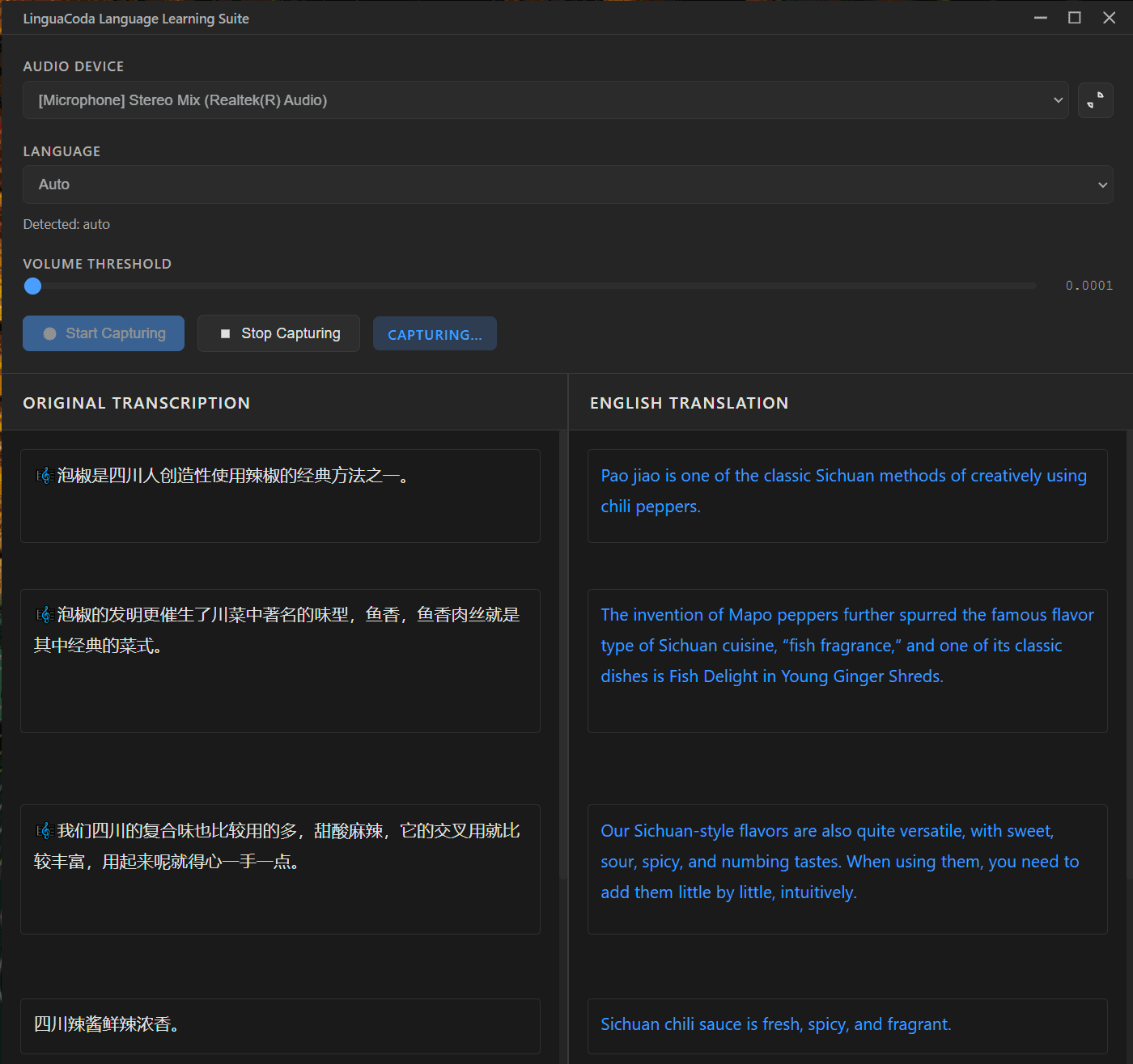
Task: Select the ORIGINAL TRANSCRIPTION panel header
Action: (x=136, y=402)
